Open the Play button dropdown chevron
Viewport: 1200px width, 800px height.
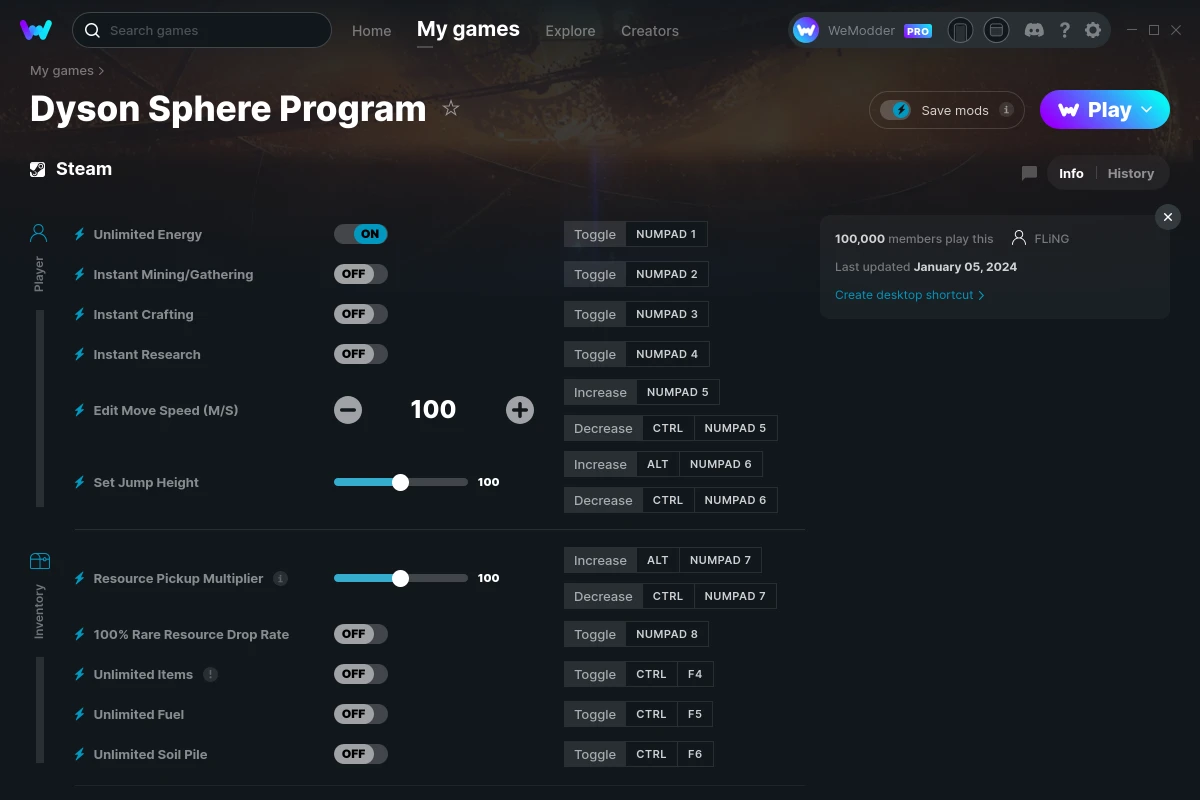[1146, 110]
